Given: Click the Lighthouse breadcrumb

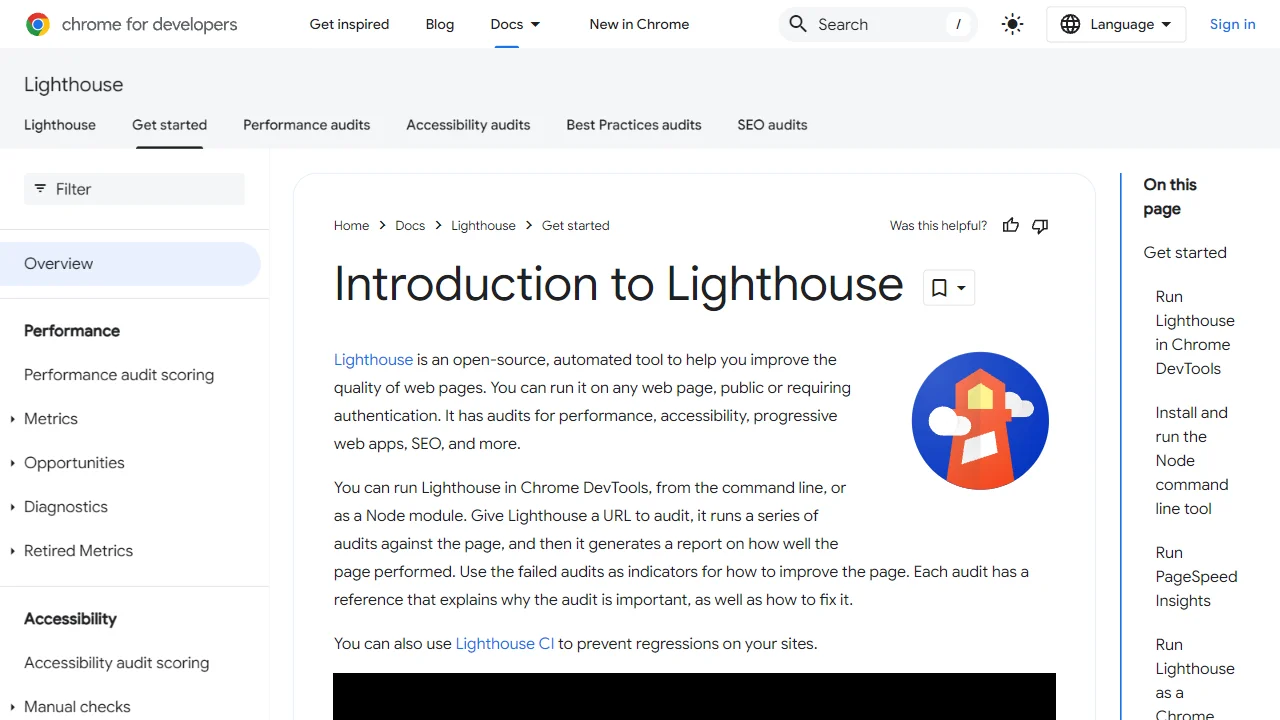Looking at the screenshot, I should tap(483, 226).
